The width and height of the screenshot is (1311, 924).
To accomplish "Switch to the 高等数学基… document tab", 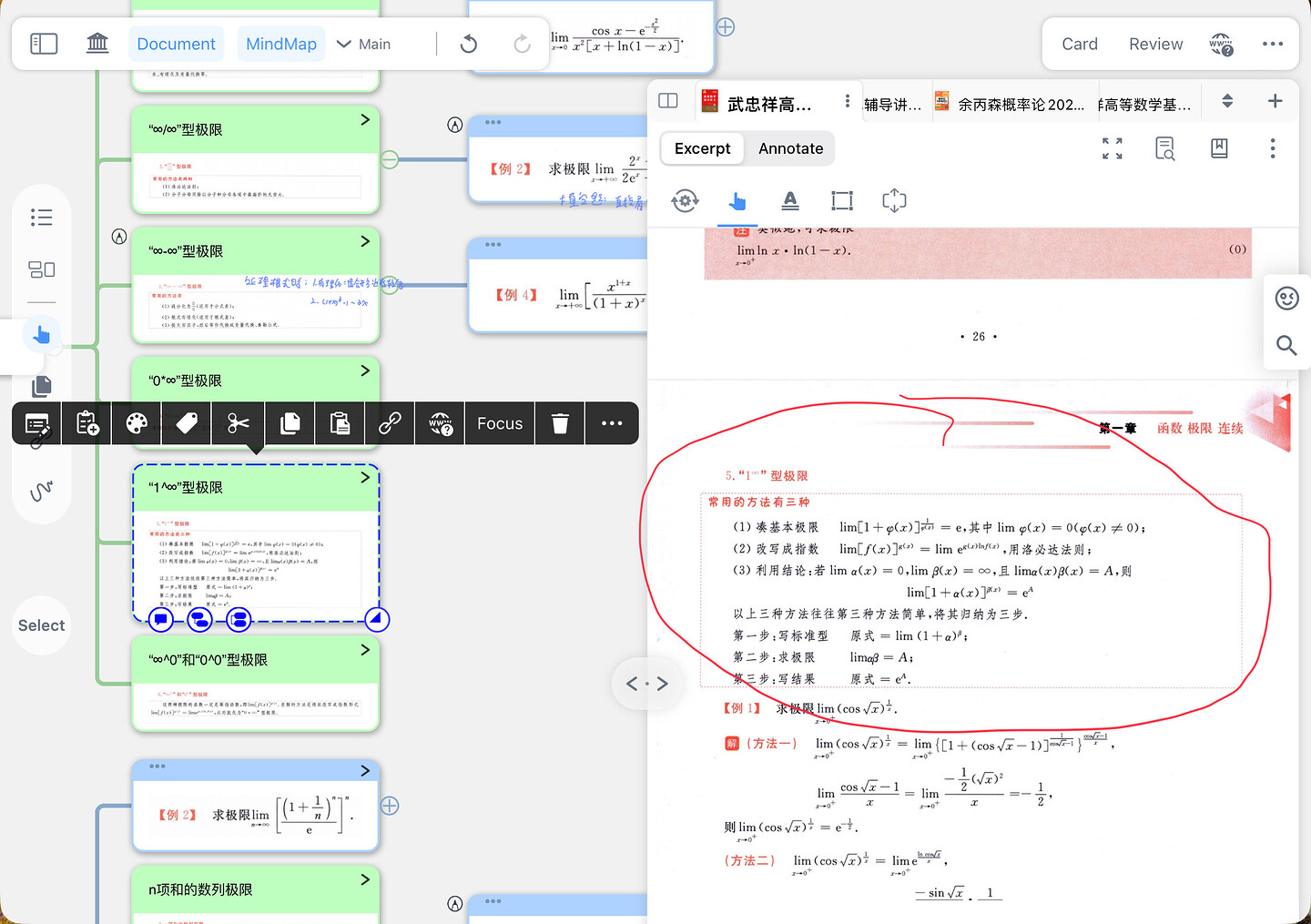I will click(1144, 105).
